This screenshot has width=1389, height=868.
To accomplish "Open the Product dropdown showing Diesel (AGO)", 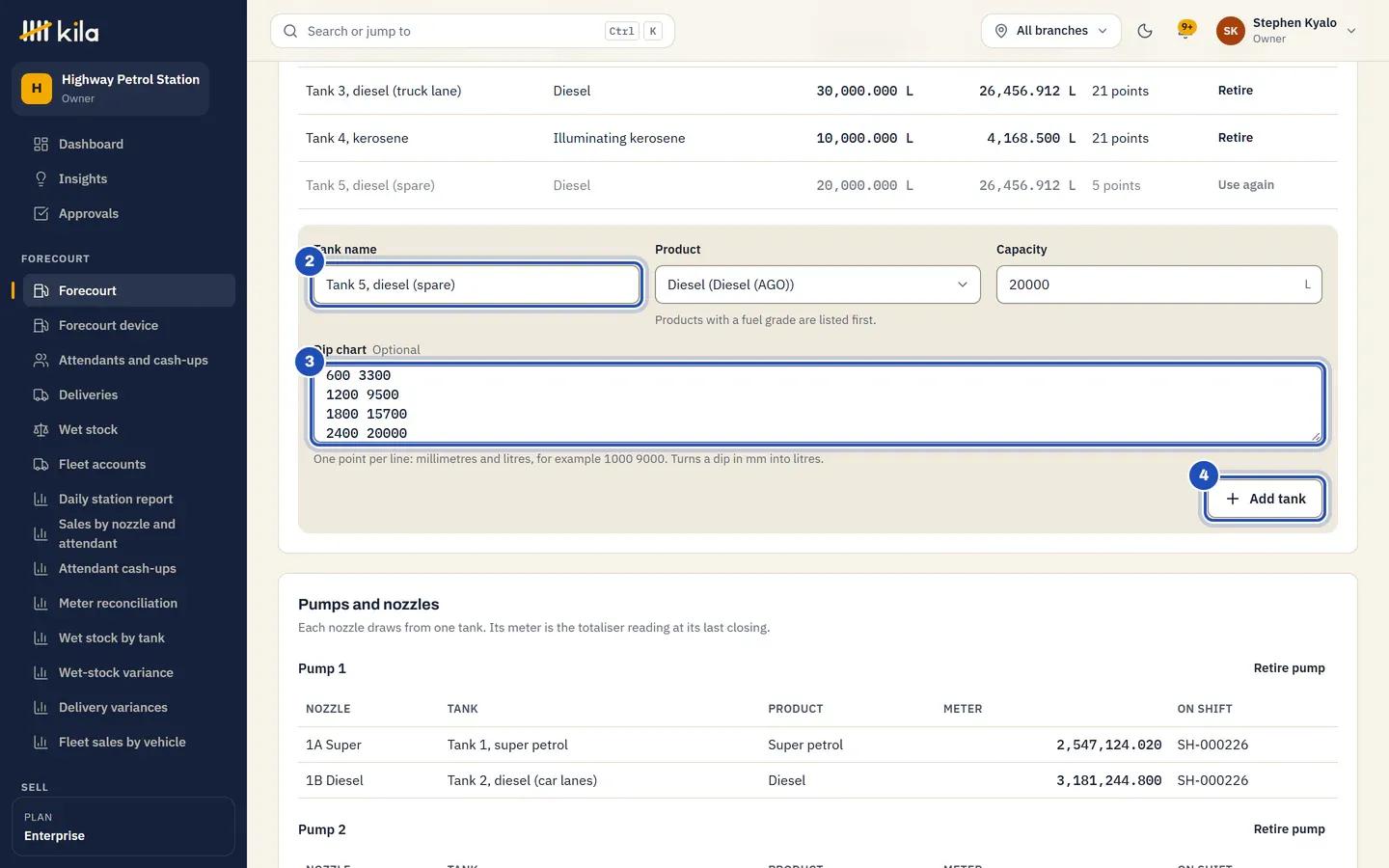I will [x=818, y=285].
